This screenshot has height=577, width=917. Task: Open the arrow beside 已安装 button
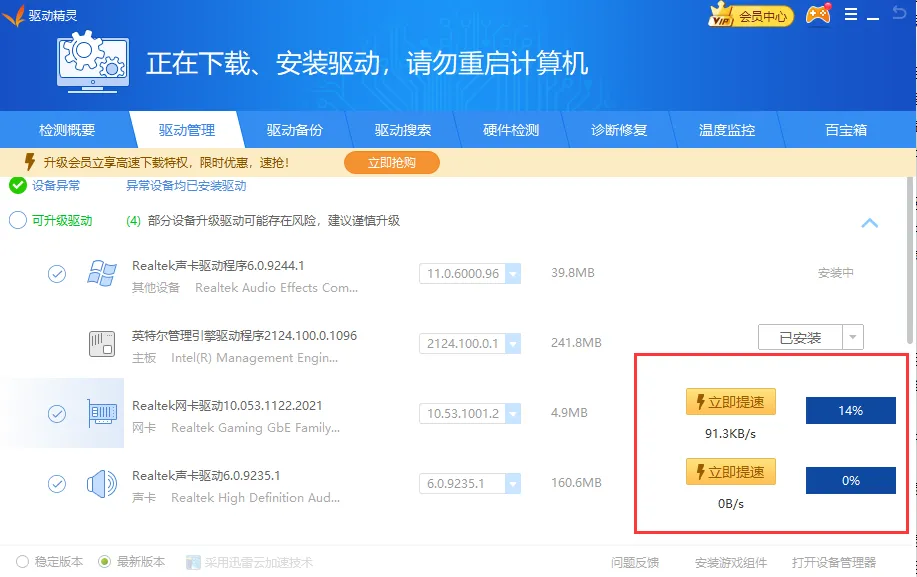[x=853, y=337]
